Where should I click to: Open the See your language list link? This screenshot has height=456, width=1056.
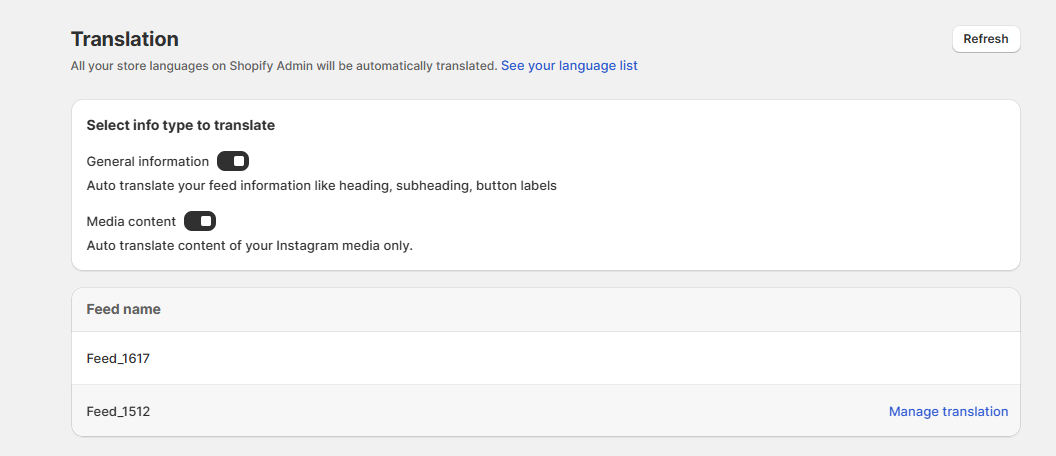569,66
